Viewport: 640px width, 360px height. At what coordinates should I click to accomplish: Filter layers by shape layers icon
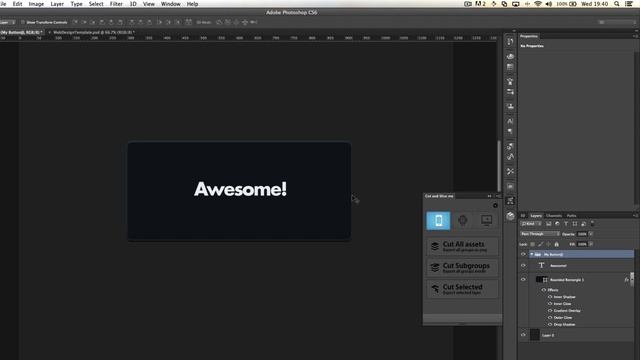[575, 224]
